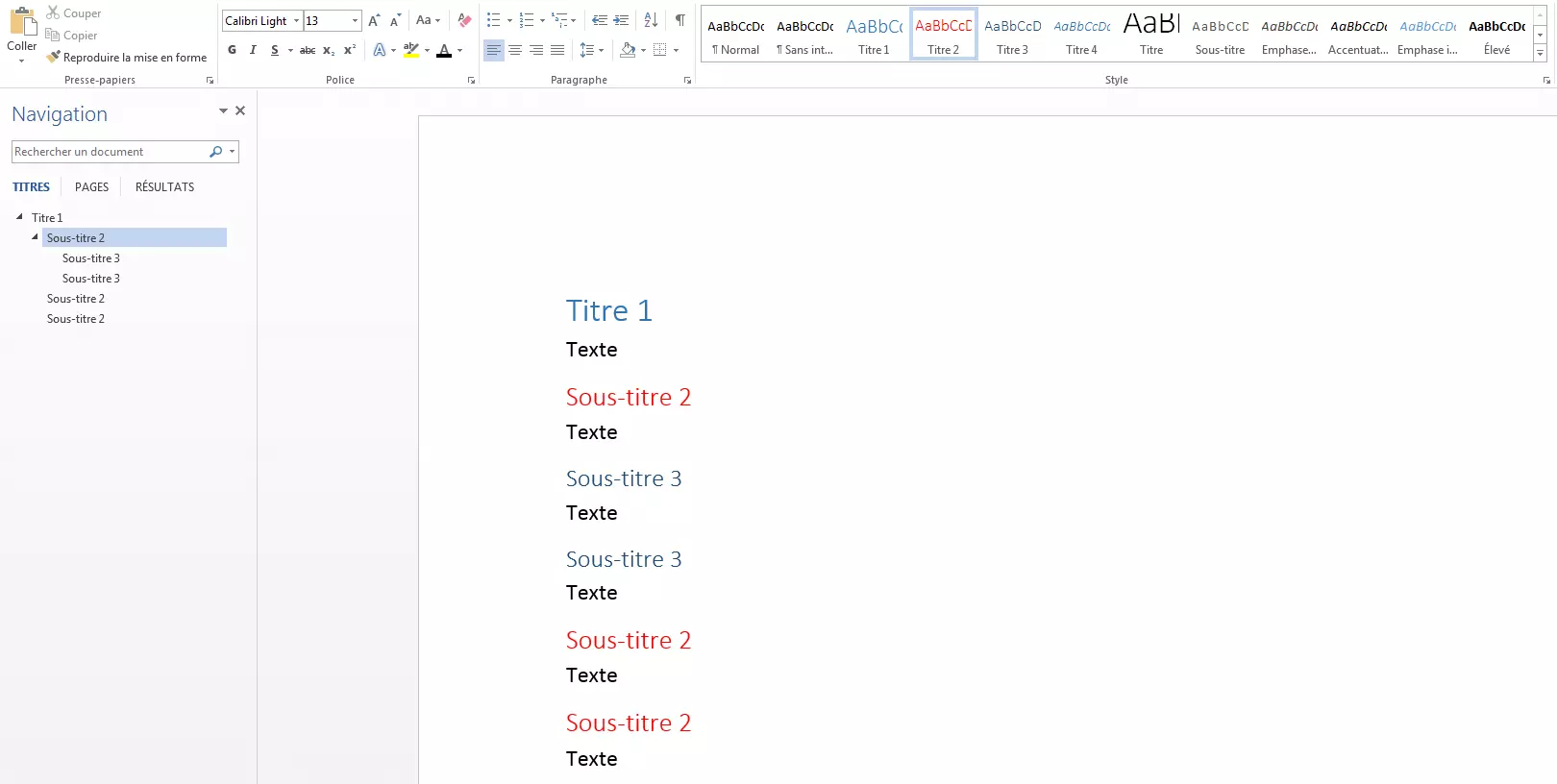The width and height of the screenshot is (1557, 784).
Task: Open the font name dropdown
Action: click(x=296, y=21)
